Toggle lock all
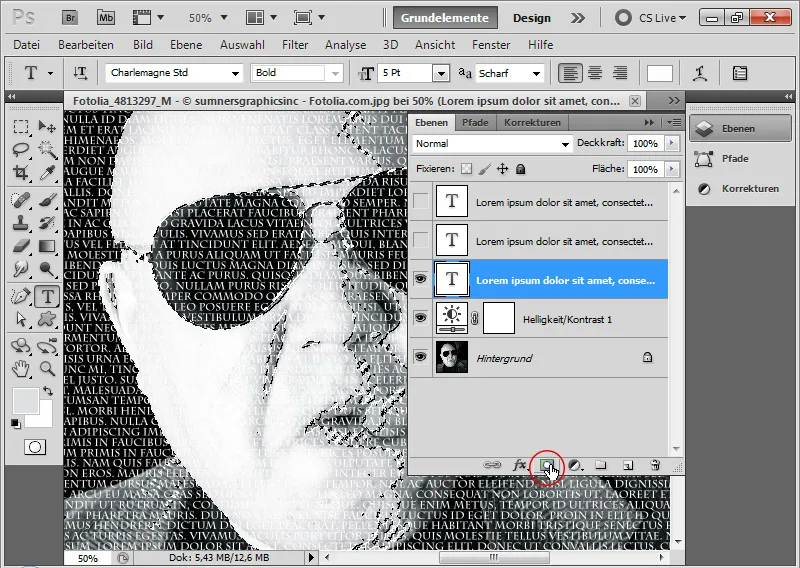 coord(520,169)
